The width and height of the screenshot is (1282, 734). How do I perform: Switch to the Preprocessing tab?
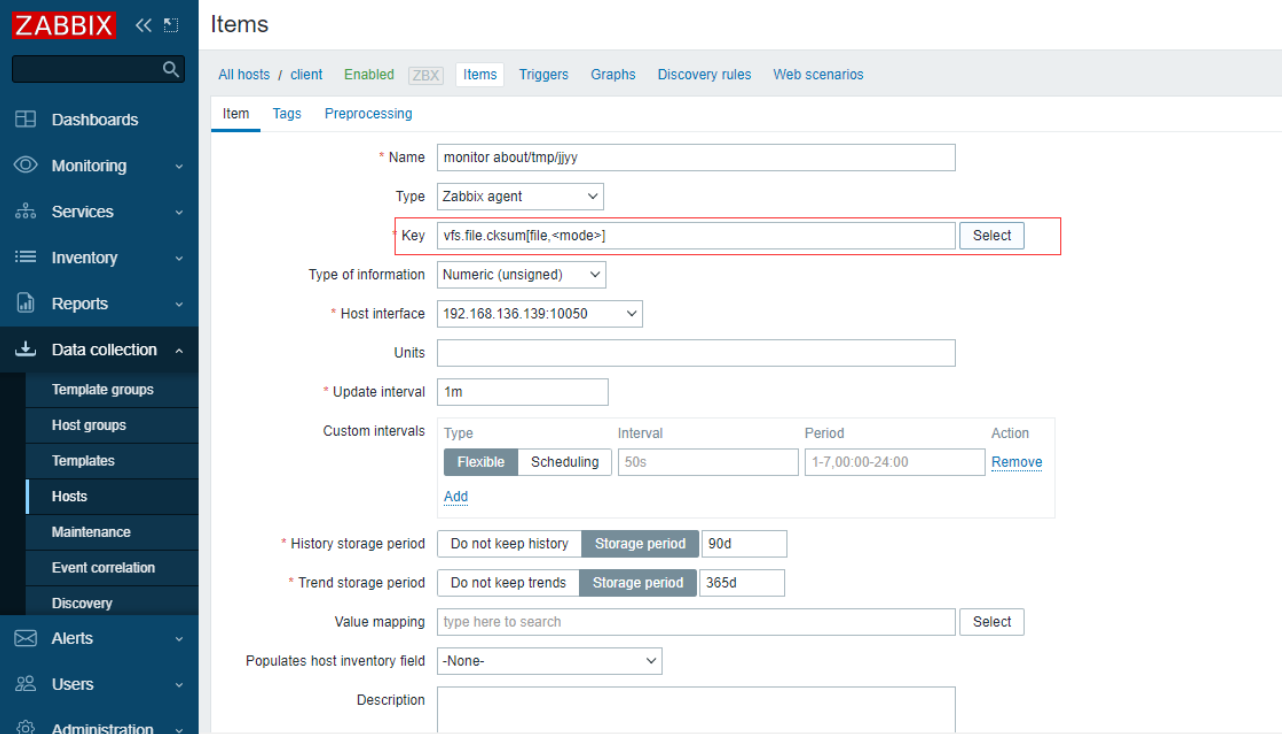click(368, 114)
